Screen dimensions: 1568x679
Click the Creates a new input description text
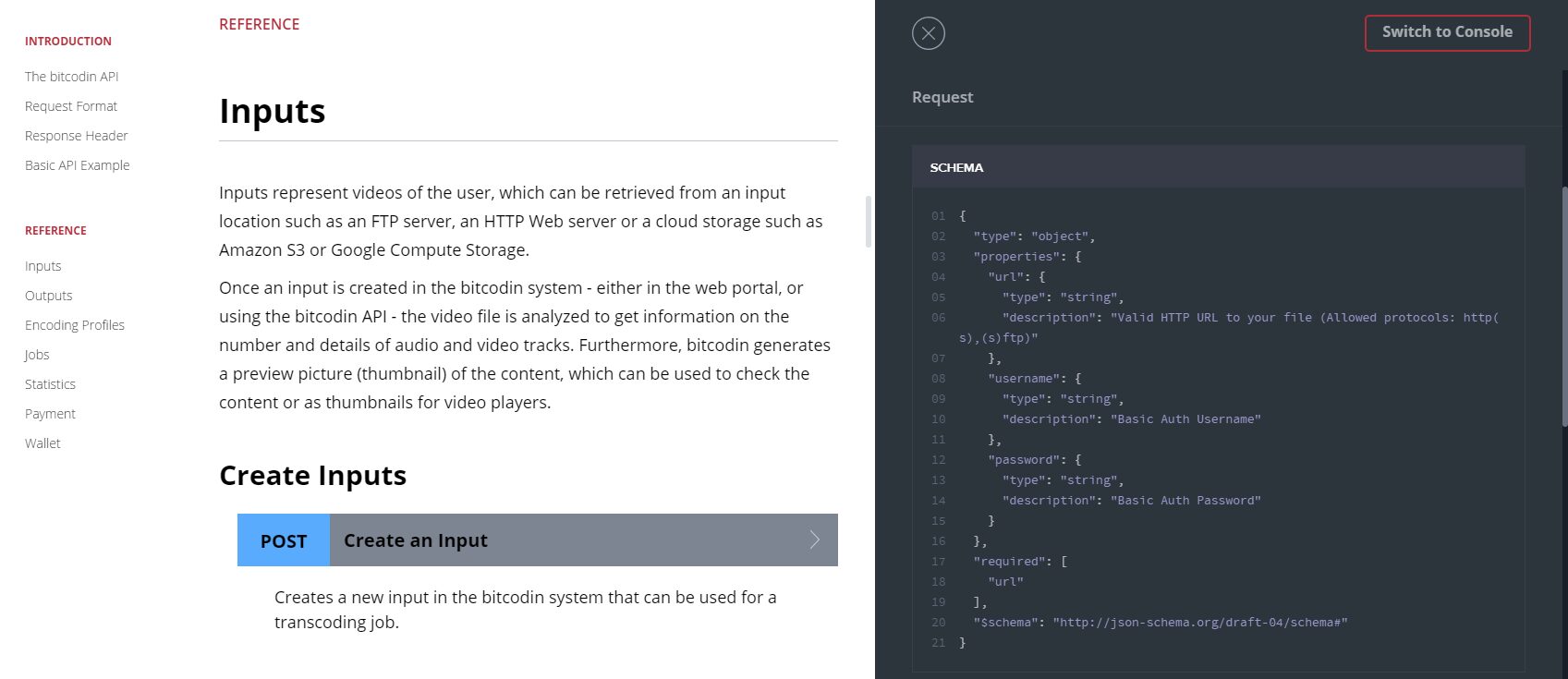pos(526,610)
